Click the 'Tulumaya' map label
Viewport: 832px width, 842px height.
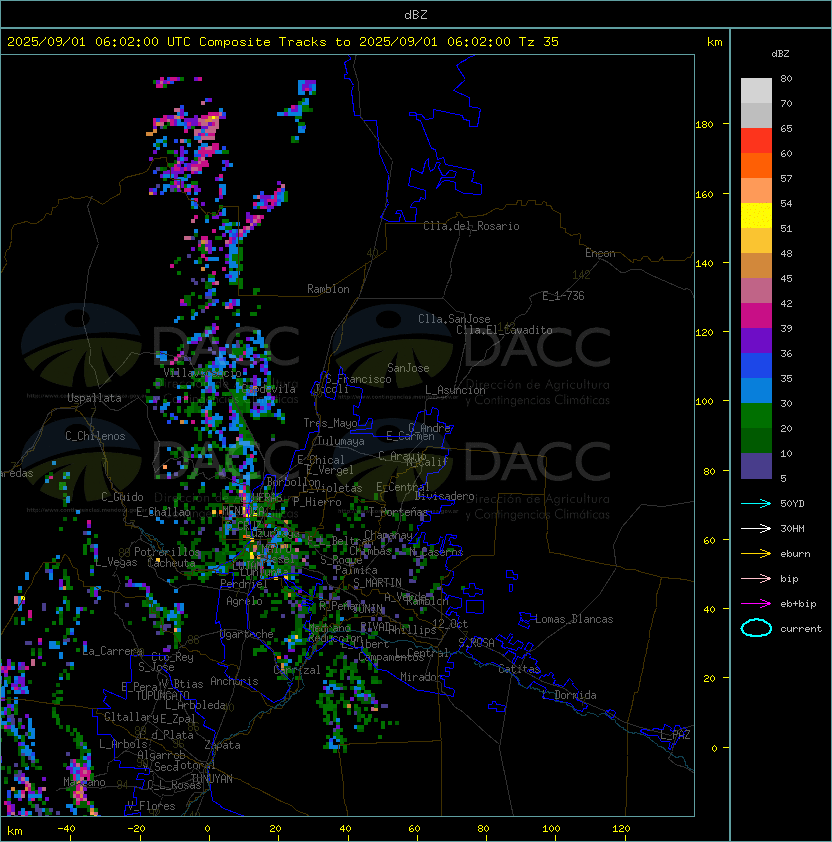[341, 441]
